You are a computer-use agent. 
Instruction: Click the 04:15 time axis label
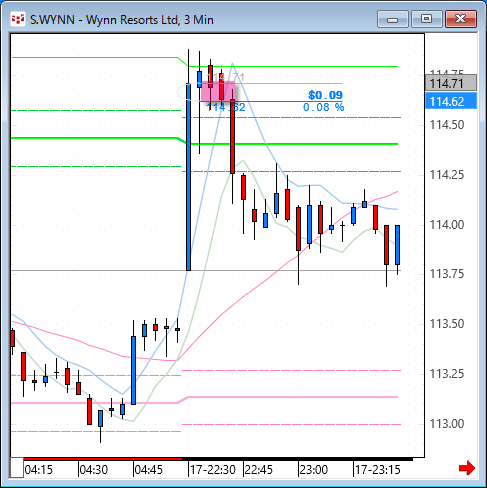(39, 470)
